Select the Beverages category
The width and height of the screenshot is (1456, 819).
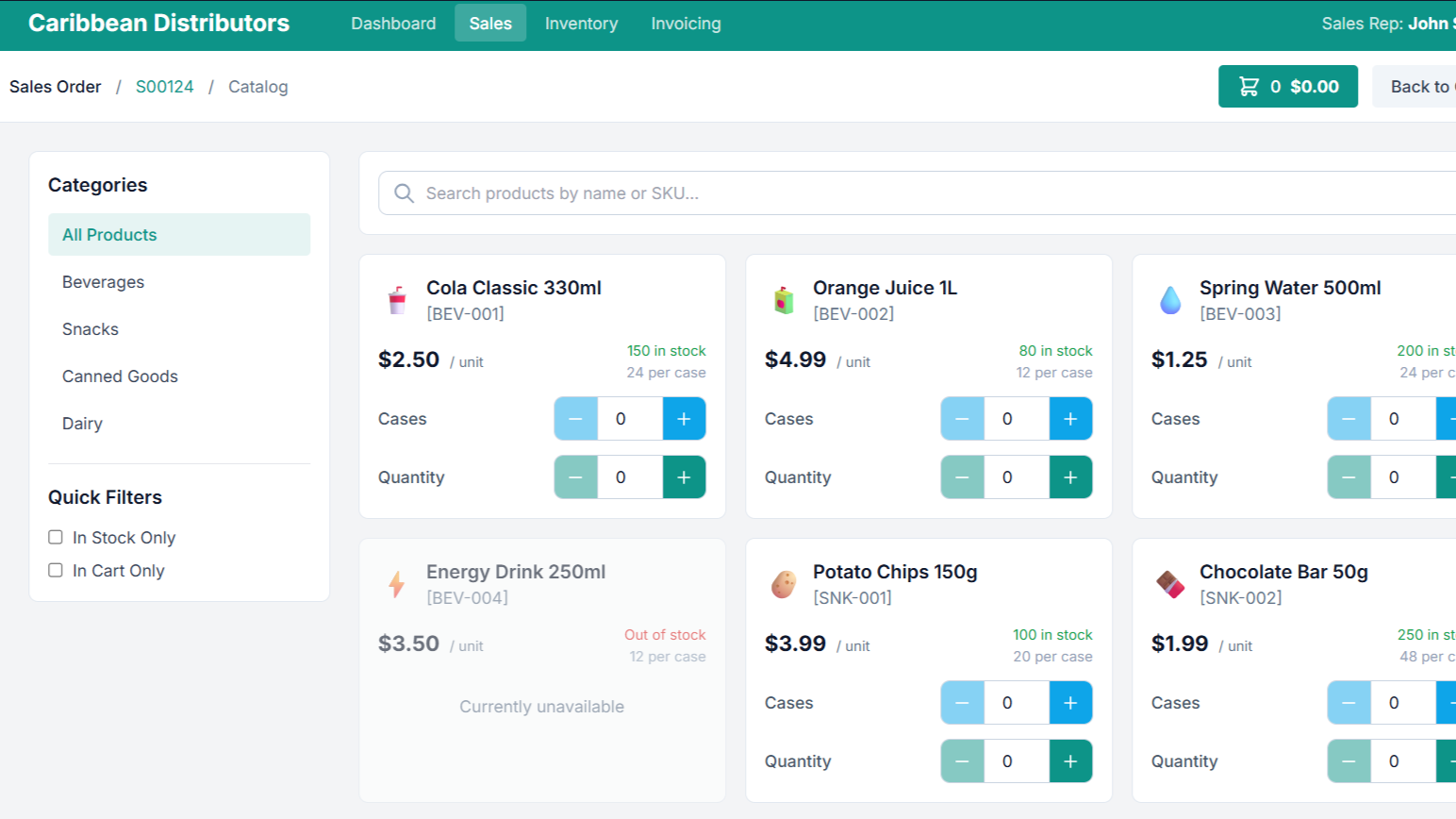tap(103, 281)
